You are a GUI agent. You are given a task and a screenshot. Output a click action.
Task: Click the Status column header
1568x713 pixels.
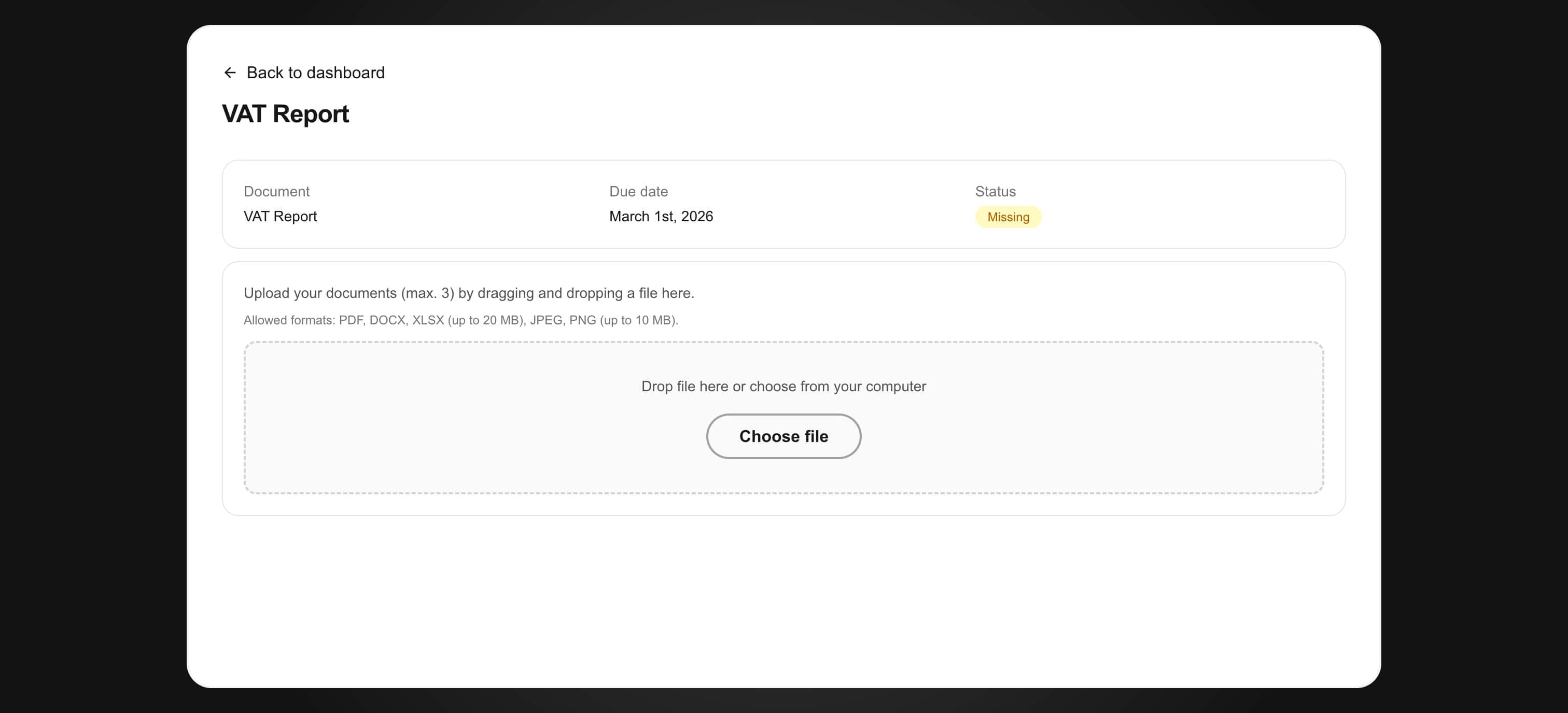tap(995, 191)
